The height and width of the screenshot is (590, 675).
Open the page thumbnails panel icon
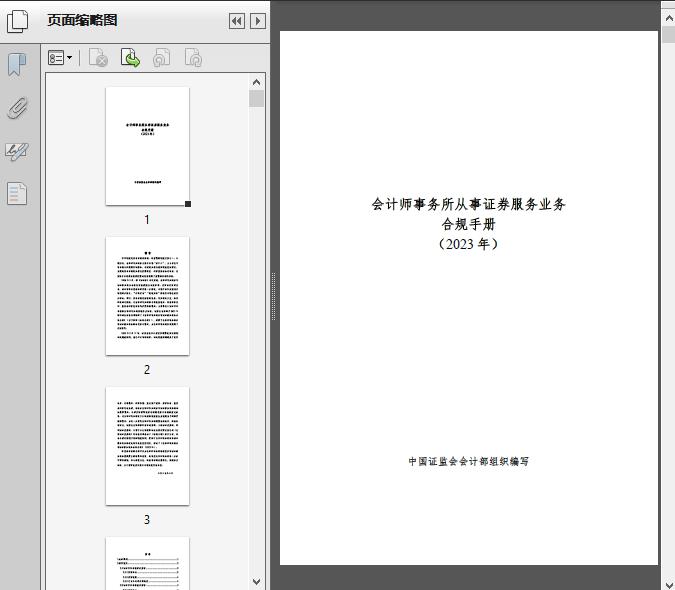pos(18,21)
